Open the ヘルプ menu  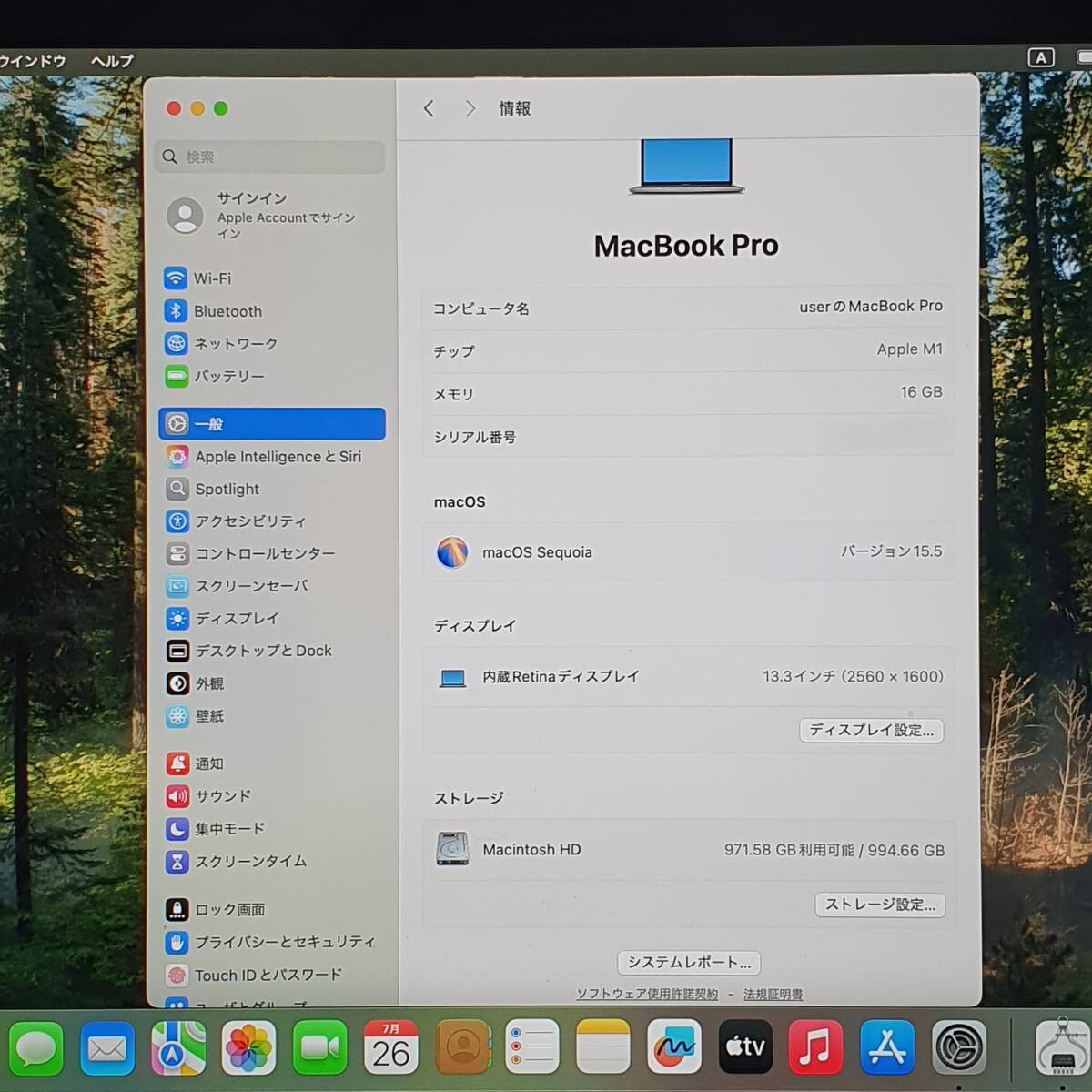(x=112, y=60)
